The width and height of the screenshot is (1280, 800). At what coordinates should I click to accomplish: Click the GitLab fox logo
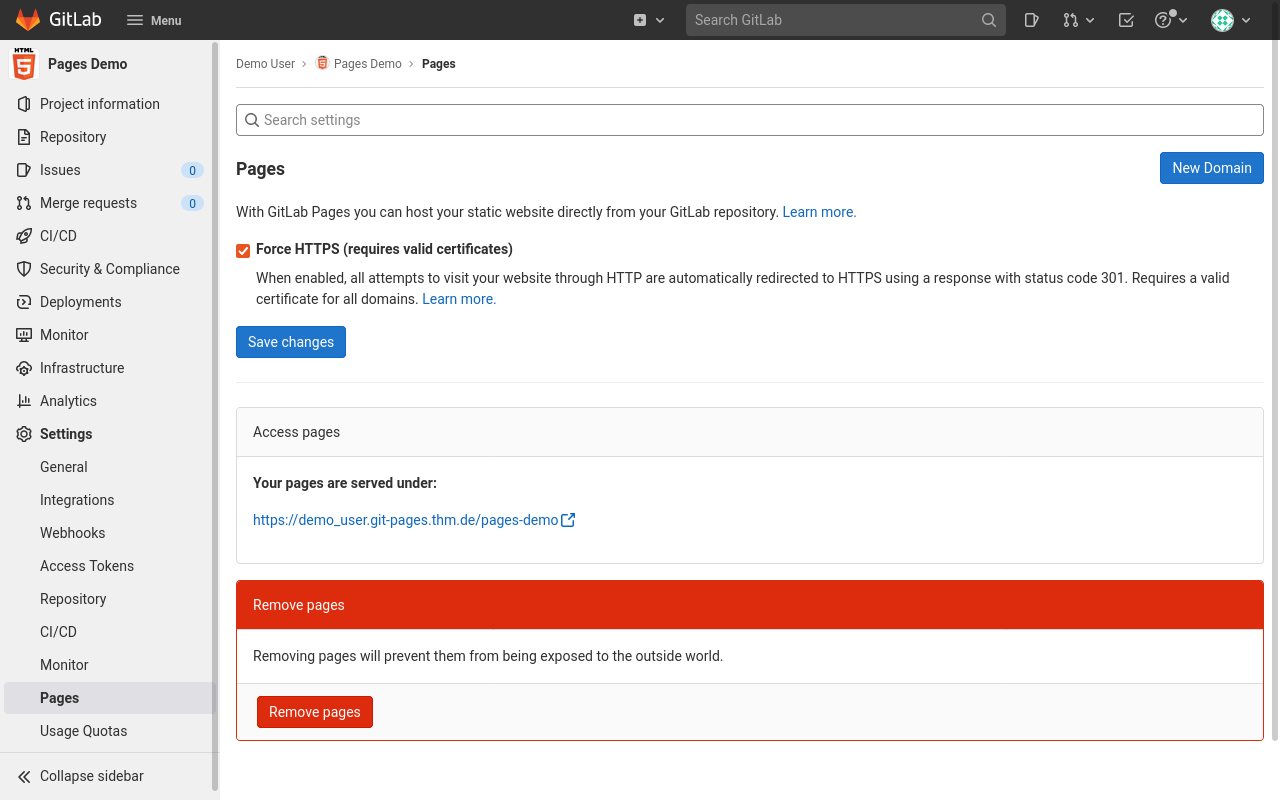pyautogui.click(x=28, y=20)
